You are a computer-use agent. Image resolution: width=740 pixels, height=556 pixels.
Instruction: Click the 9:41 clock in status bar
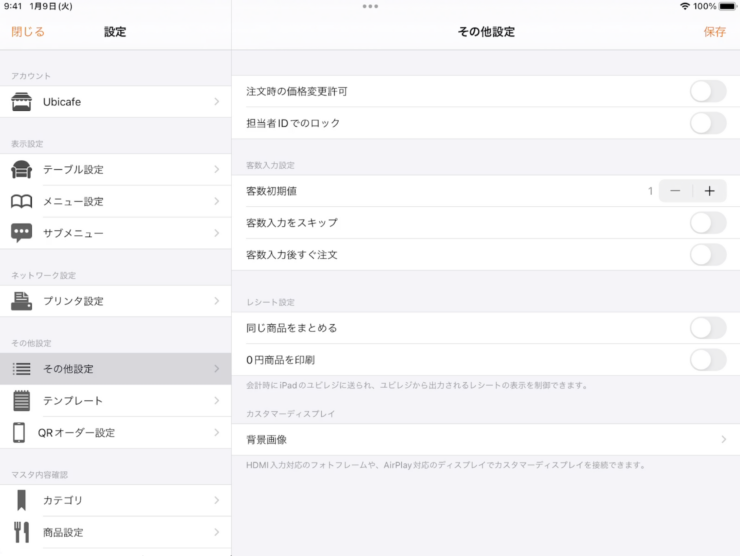point(13,6)
